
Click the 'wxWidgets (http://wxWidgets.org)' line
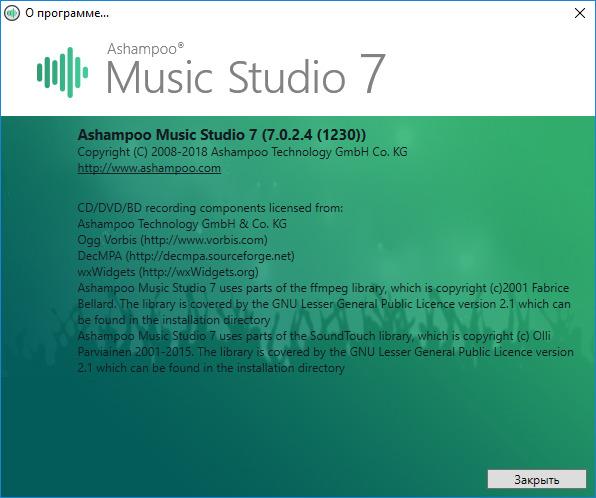(168, 272)
